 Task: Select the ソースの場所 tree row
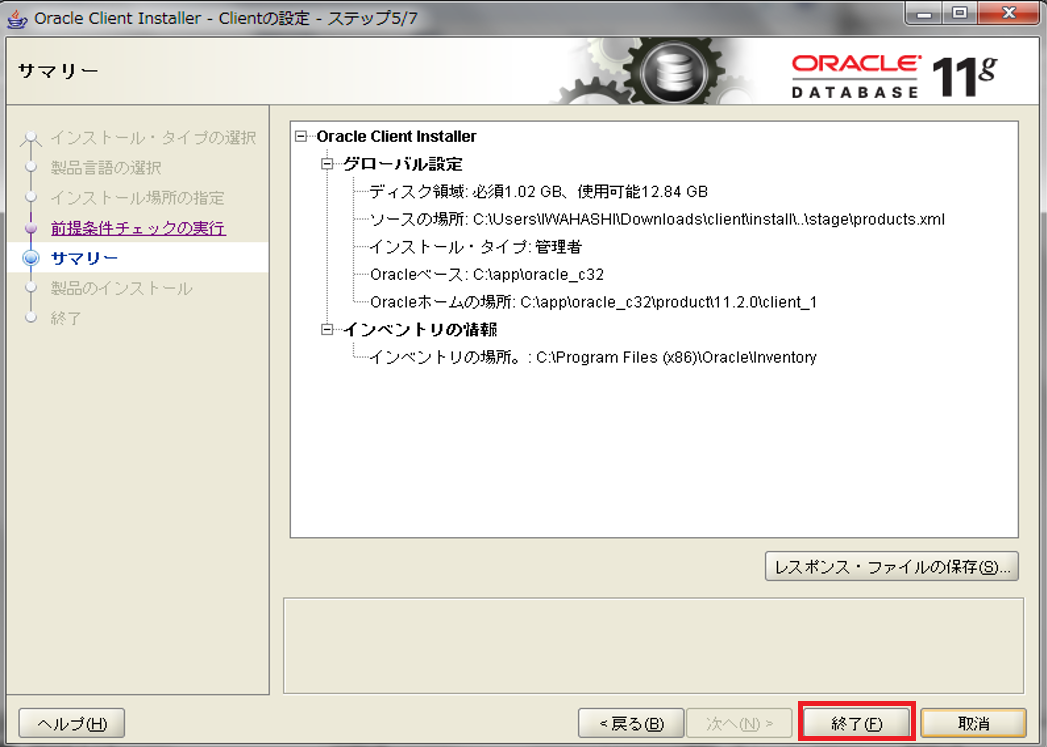657,219
